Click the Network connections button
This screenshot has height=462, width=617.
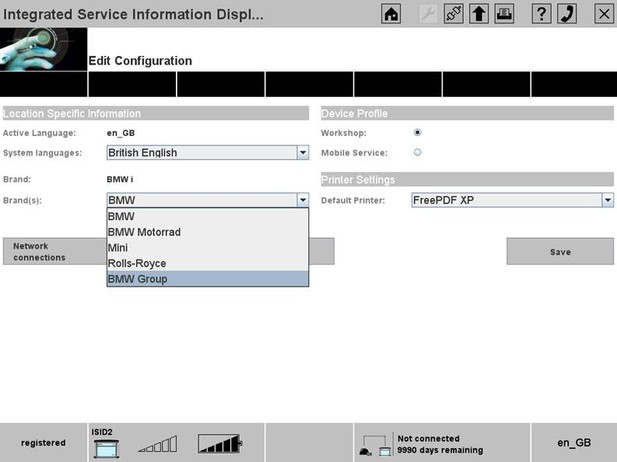coord(55,251)
